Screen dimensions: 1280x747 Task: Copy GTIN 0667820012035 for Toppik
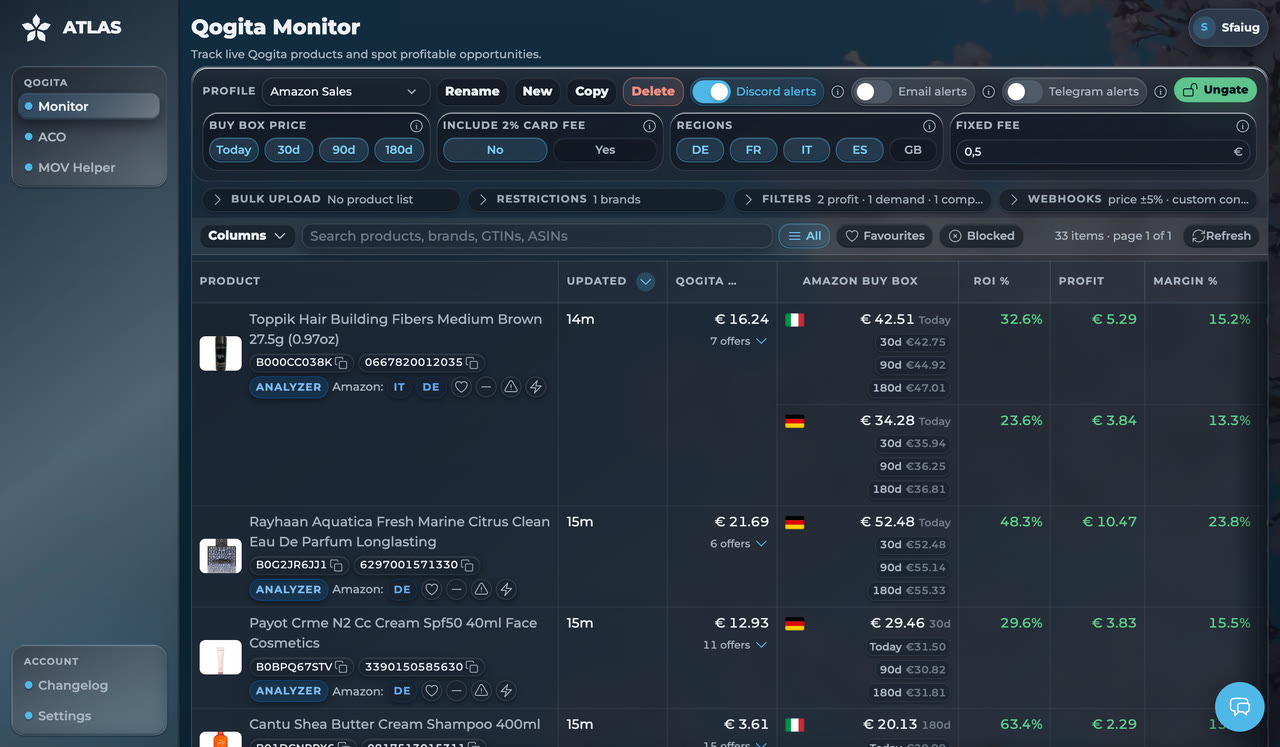(472, 363)
